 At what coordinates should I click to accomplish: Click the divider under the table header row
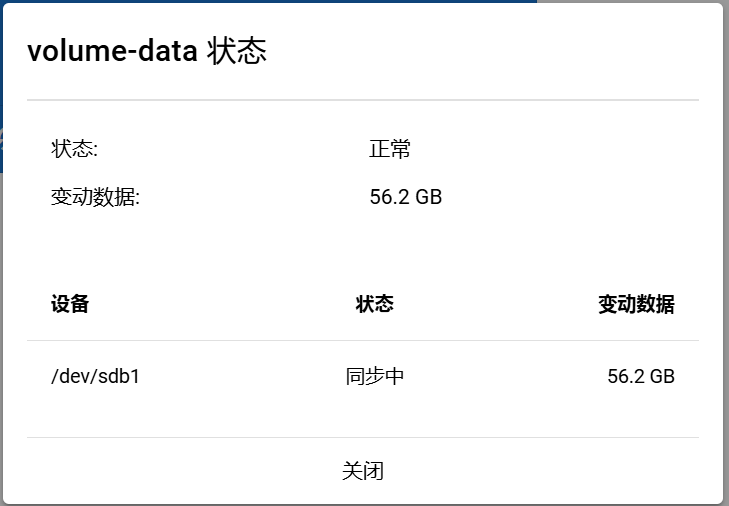coord(362,340)
